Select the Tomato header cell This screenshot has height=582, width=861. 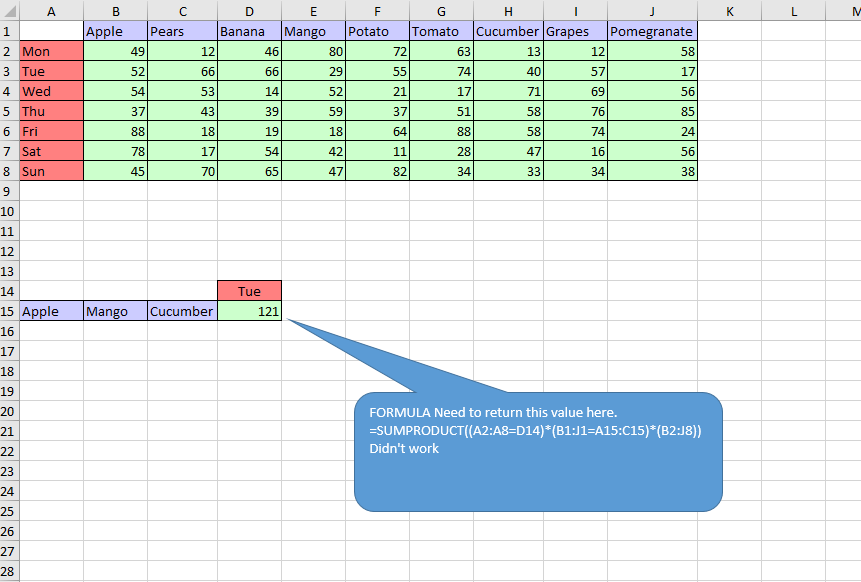click(x=441, y=31)
